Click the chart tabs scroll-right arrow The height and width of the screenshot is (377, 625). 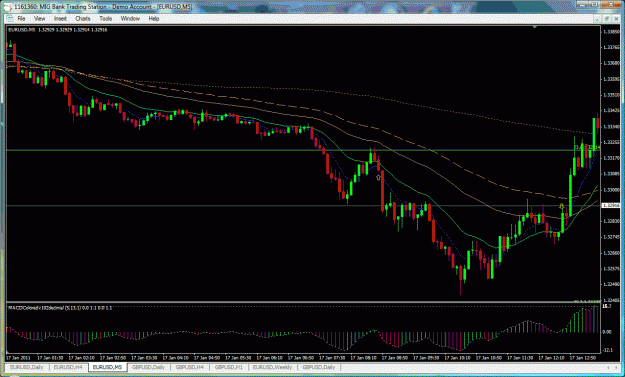click(x=617, y=367)
